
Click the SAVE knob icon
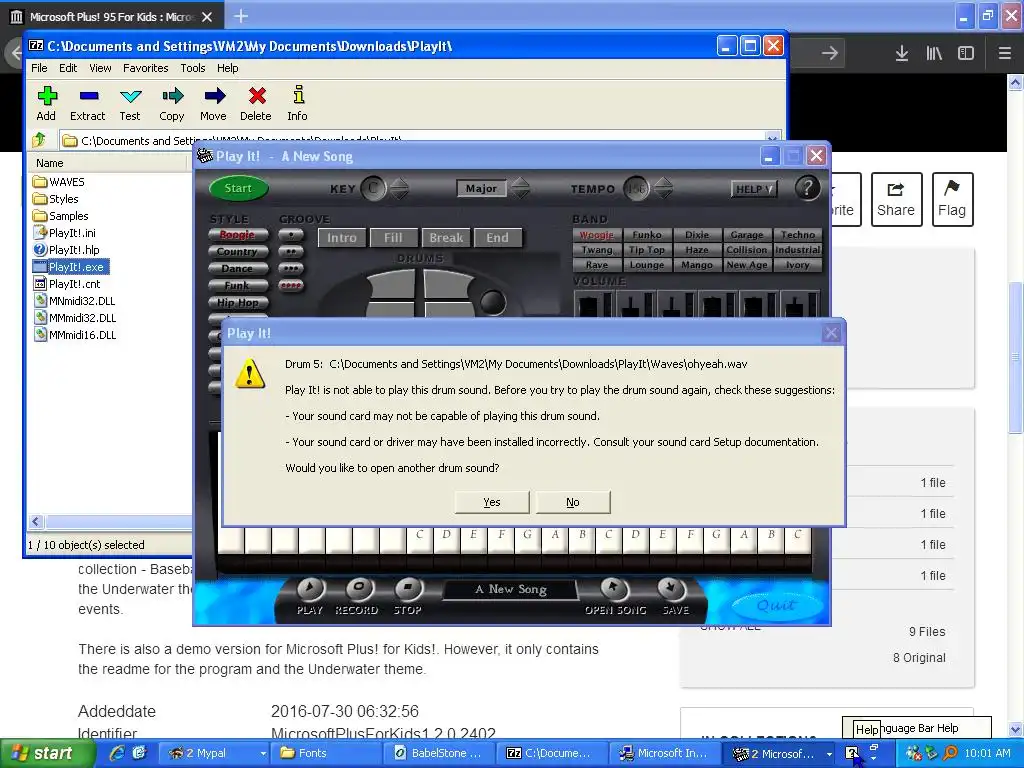[671, 588]
